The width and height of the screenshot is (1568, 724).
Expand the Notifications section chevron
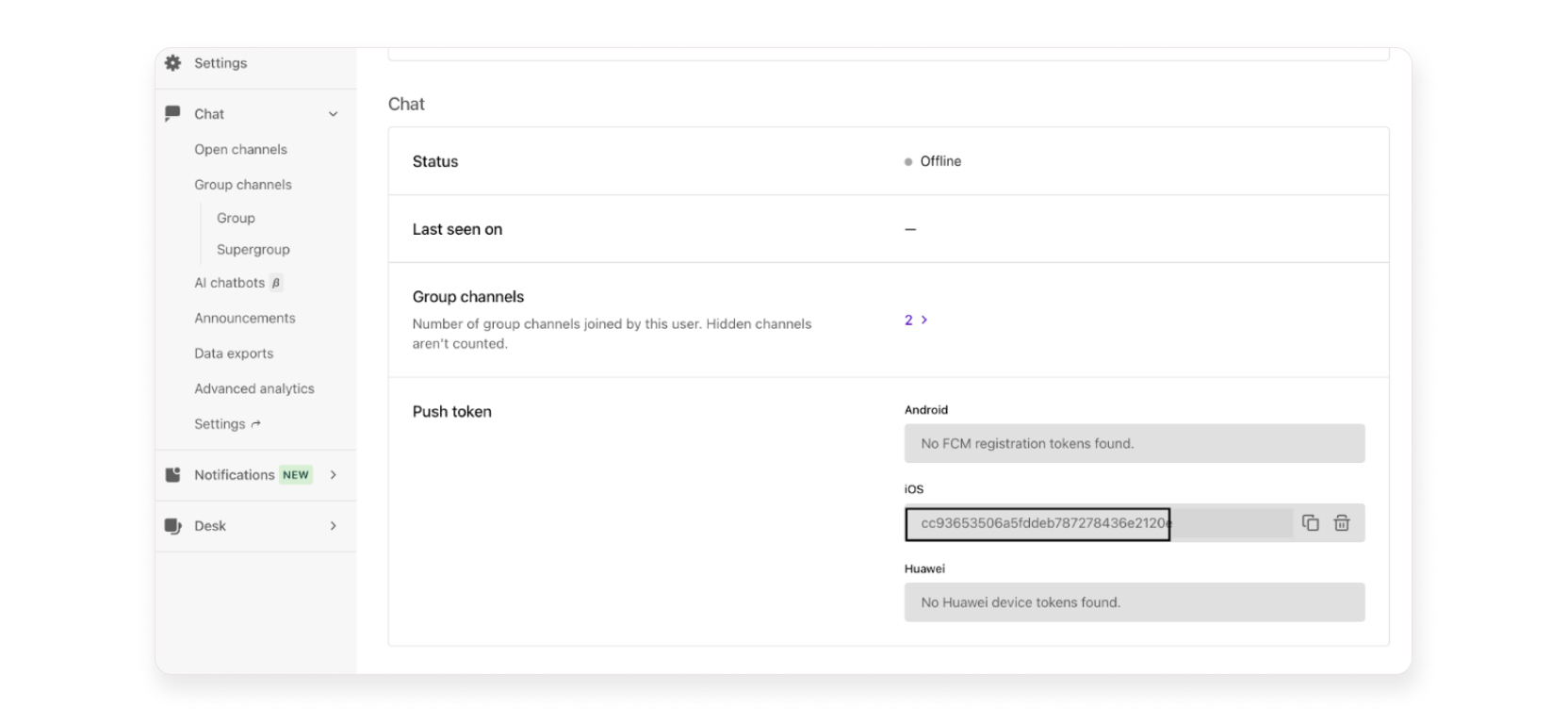tap(333, 475)
